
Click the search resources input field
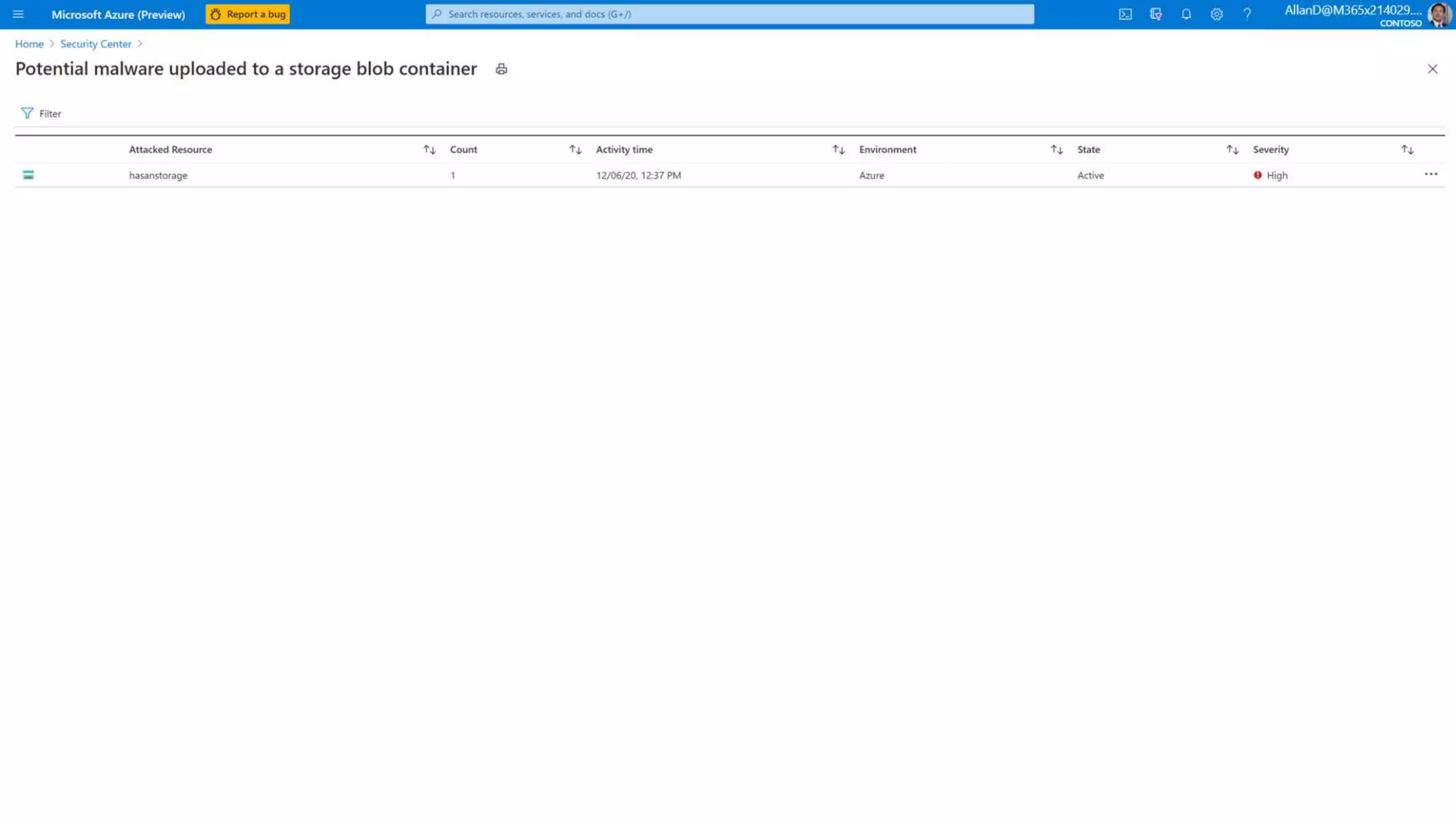pyautogui.click(x=729, y=14)
